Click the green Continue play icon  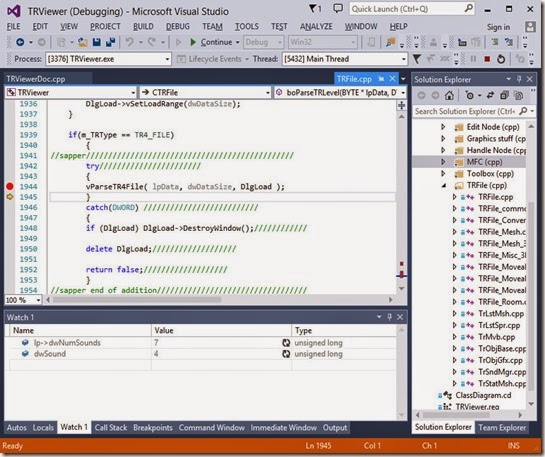click(x=193, y=42)
